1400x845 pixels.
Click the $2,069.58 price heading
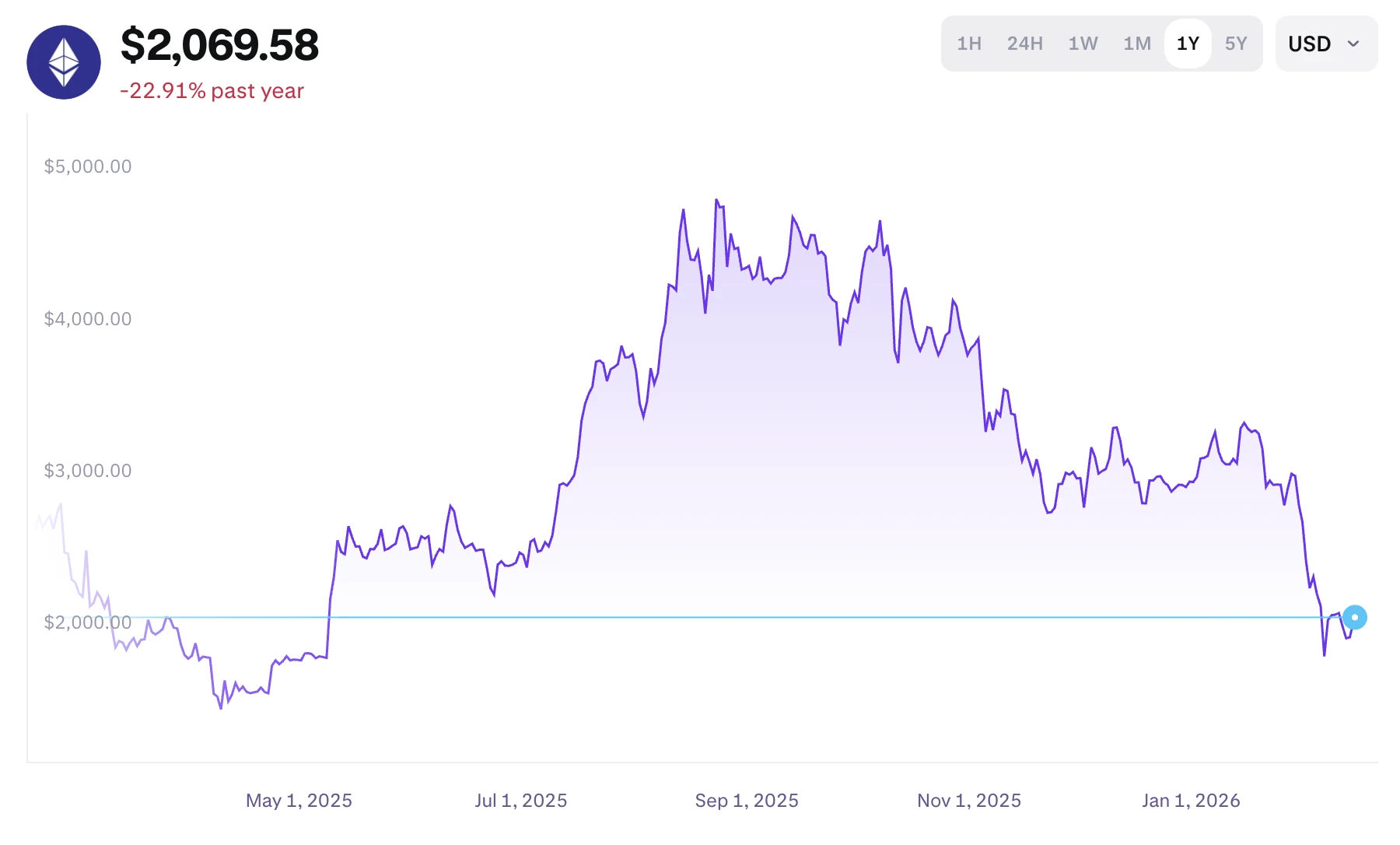(x=219, y=47)
